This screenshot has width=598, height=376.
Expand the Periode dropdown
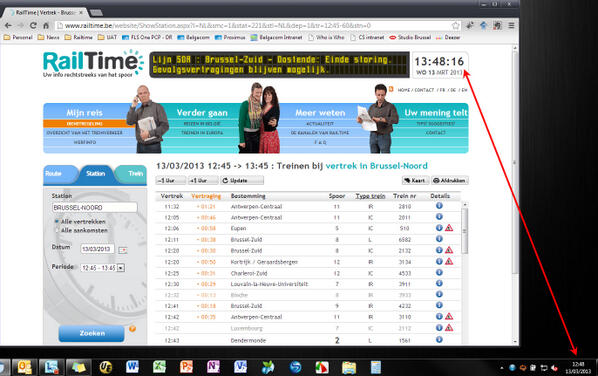click(x=121, y=268)
